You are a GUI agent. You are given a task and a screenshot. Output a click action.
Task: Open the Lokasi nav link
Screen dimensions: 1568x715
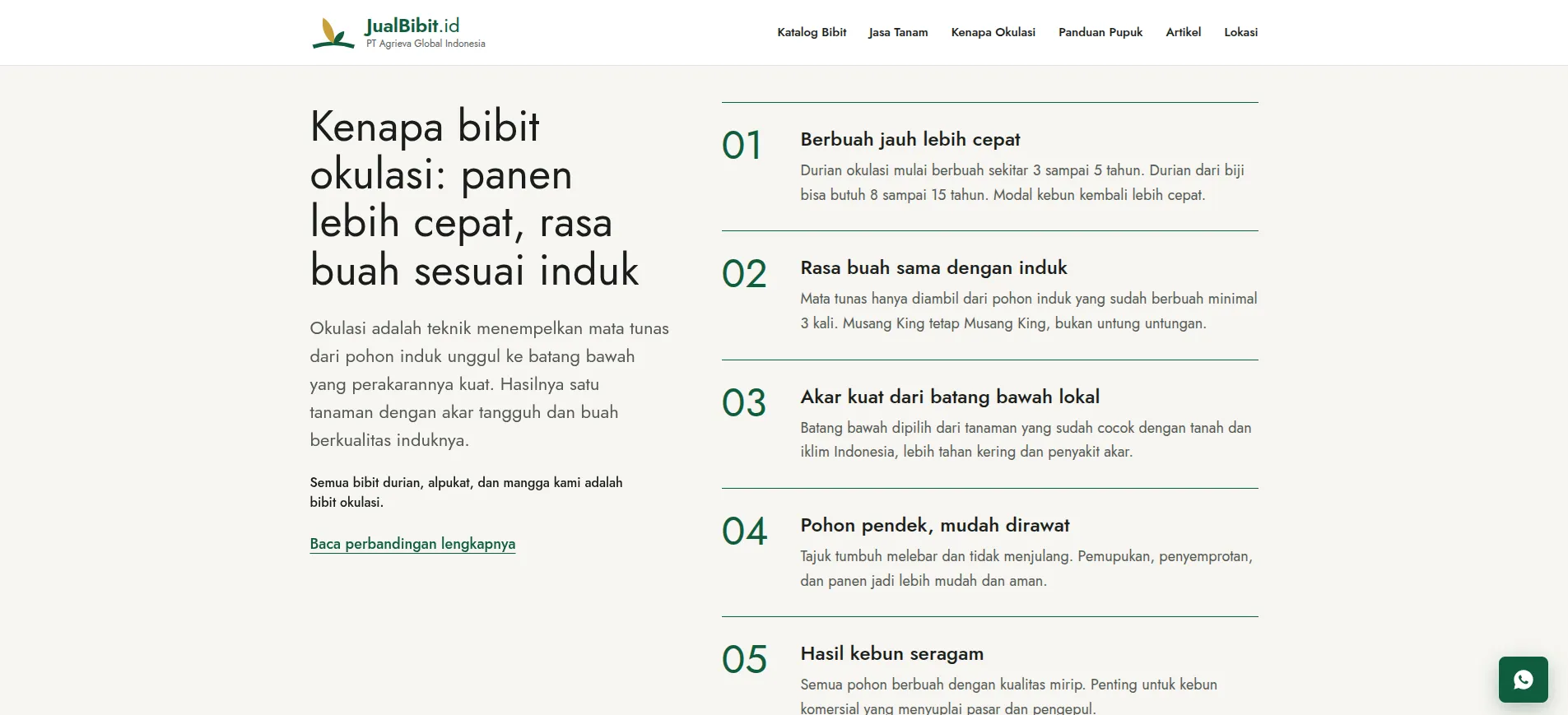(1240, 32)
